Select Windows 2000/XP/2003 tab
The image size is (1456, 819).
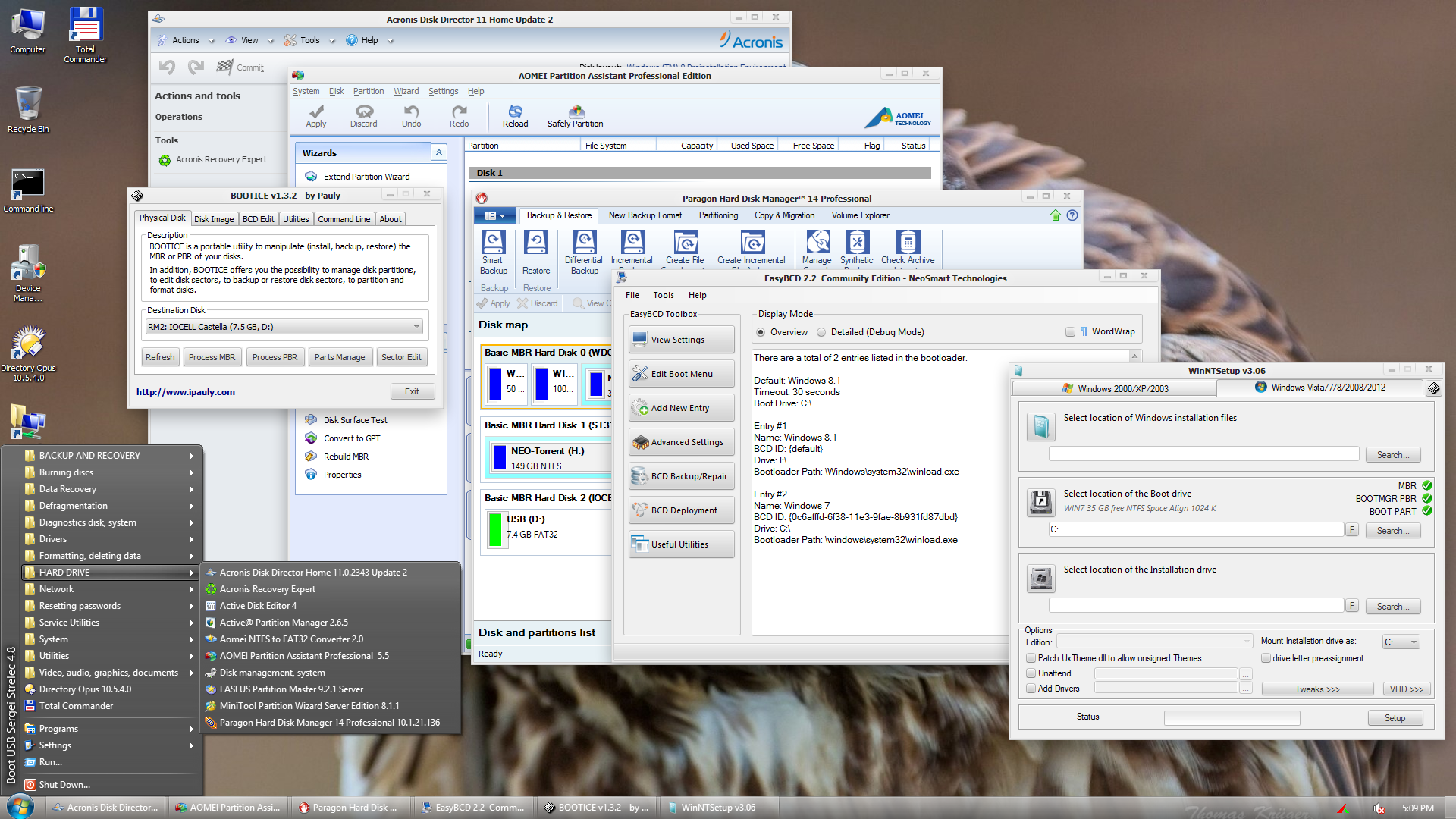point(1115,388)
